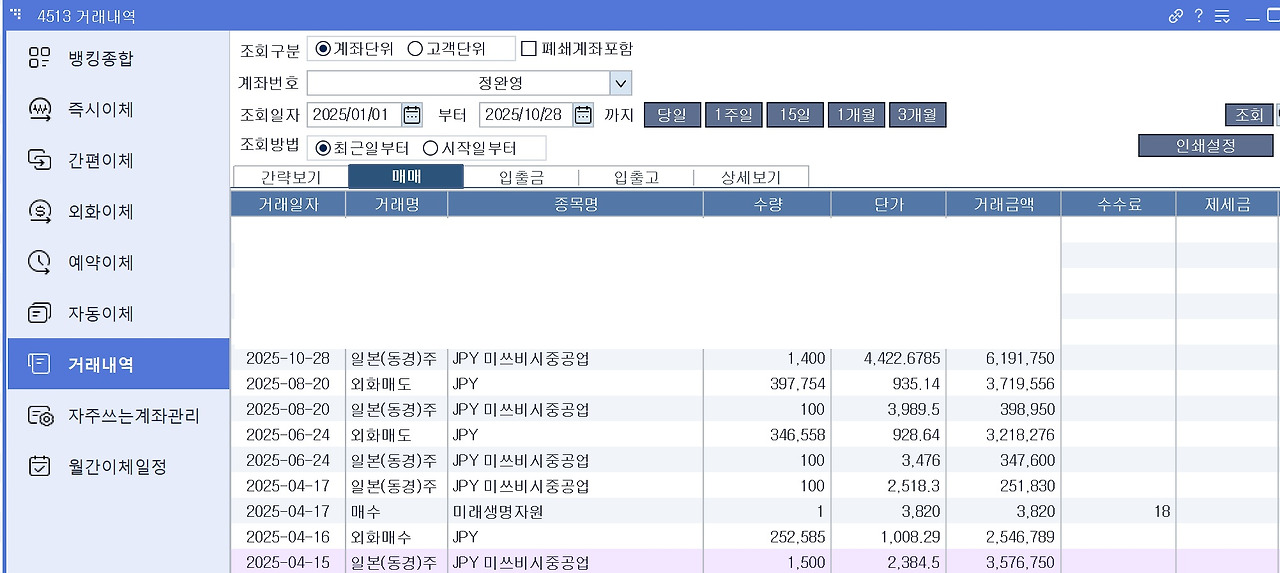Open 인쇄설정 print settings

click(1206, 145)
